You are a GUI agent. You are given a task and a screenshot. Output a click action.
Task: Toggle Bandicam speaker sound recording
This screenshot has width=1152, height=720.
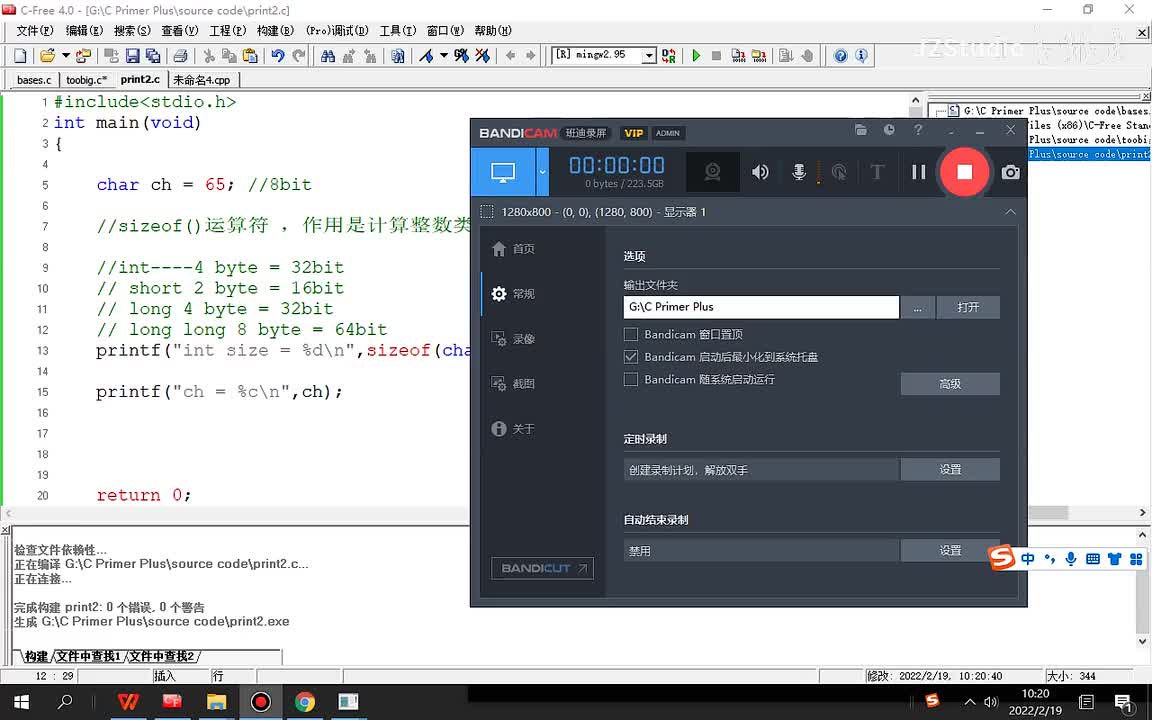coord(760,172)
